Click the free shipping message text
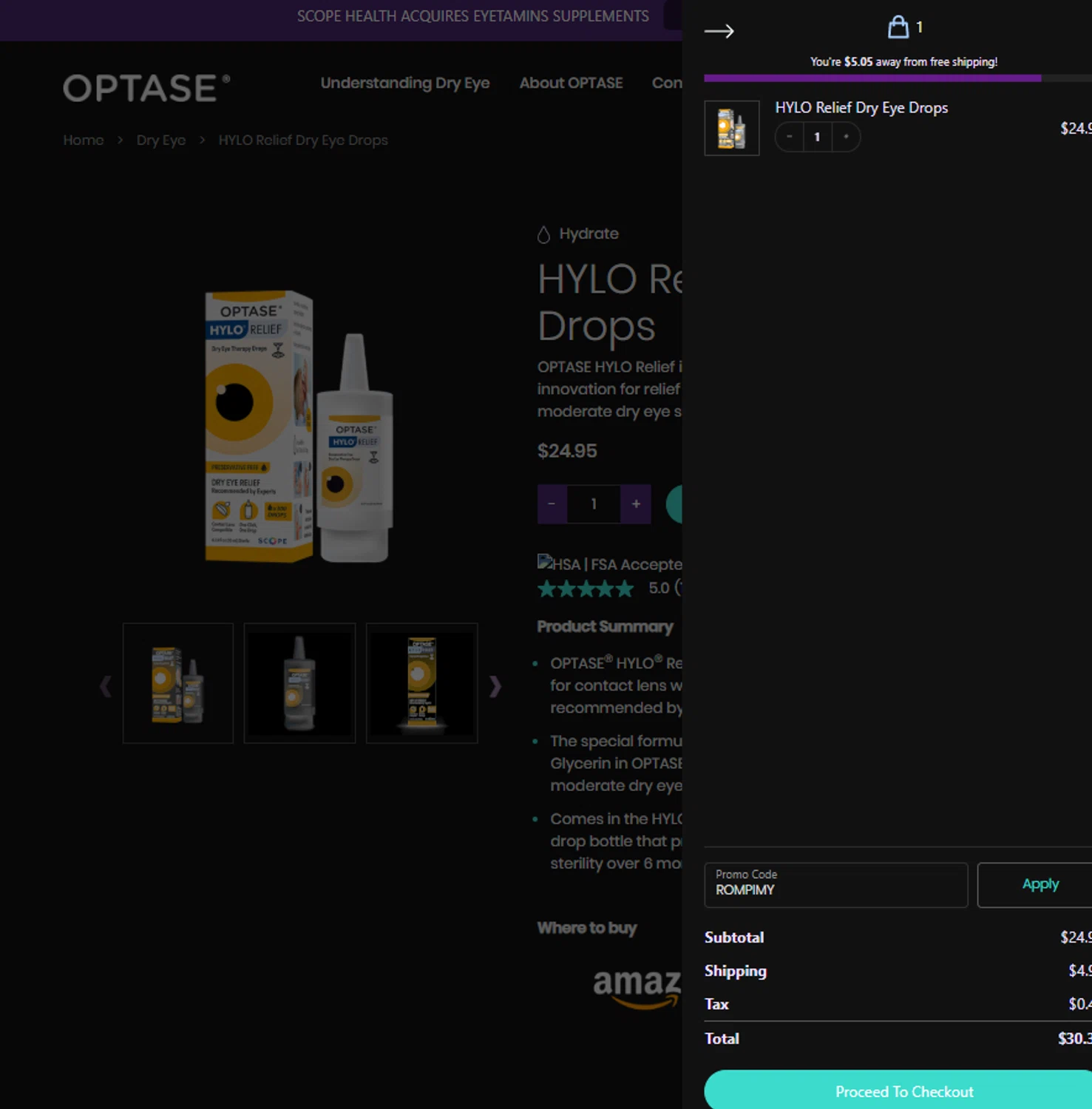The width and height of the screenshot is (1092, 1109). tap(903, 62)
